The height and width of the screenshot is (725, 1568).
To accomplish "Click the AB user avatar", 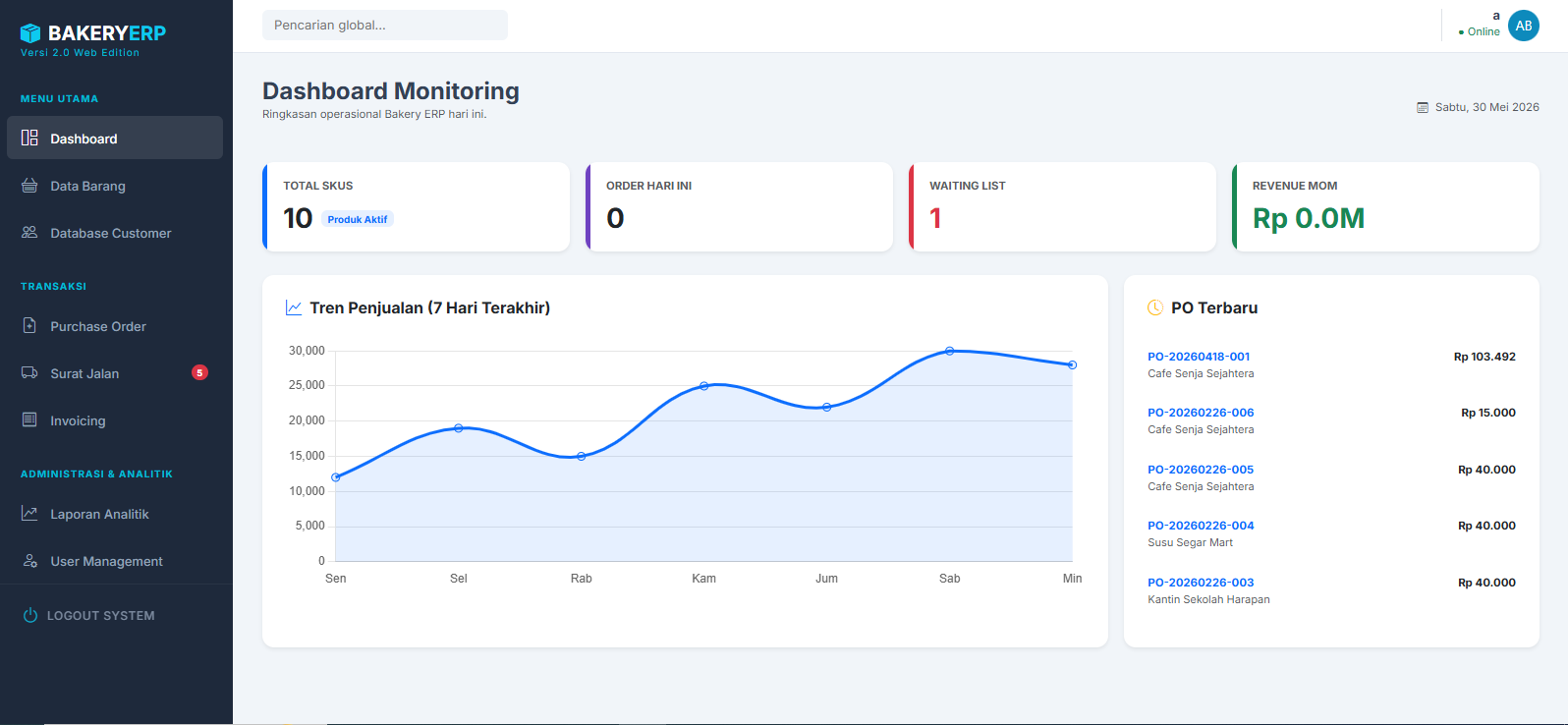I will [1524, 26].
